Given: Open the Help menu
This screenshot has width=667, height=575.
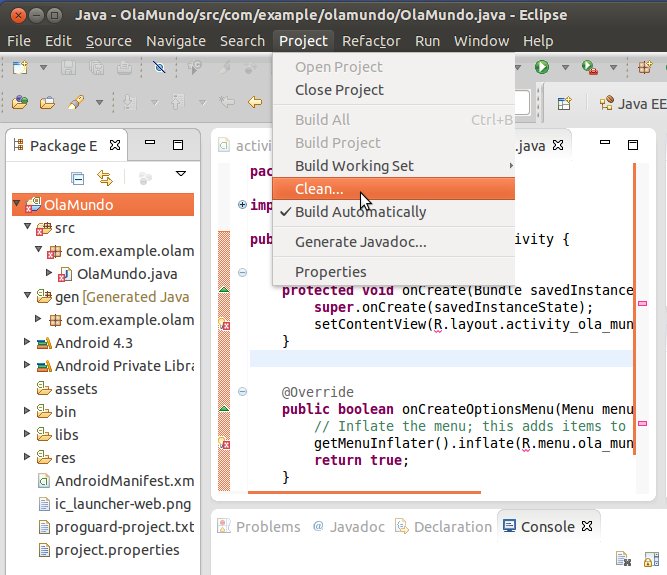Looking at the screenshot, I should coord(538,41).
